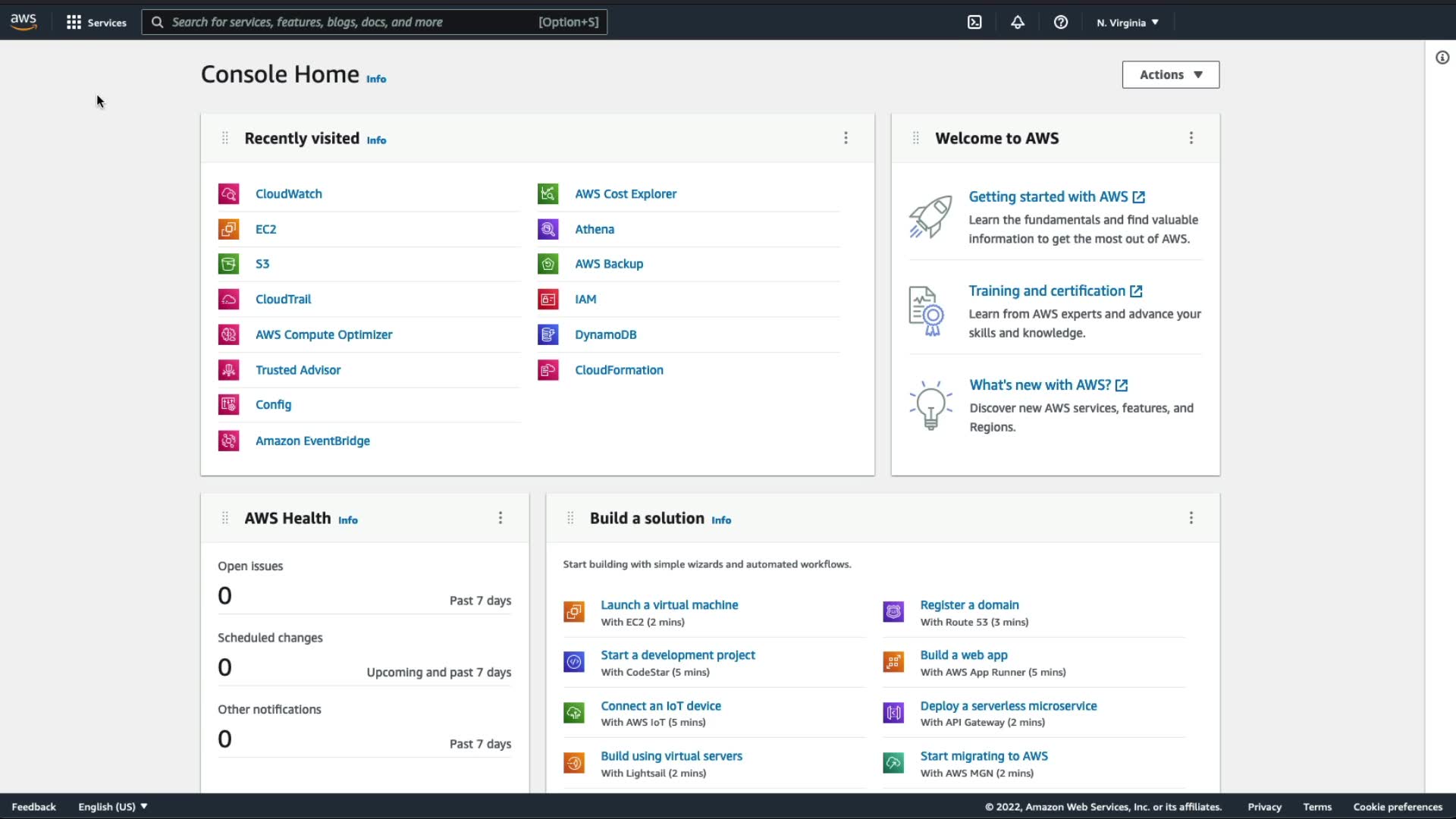Open the N. Virginia region selector

[x=1127, y=22]
